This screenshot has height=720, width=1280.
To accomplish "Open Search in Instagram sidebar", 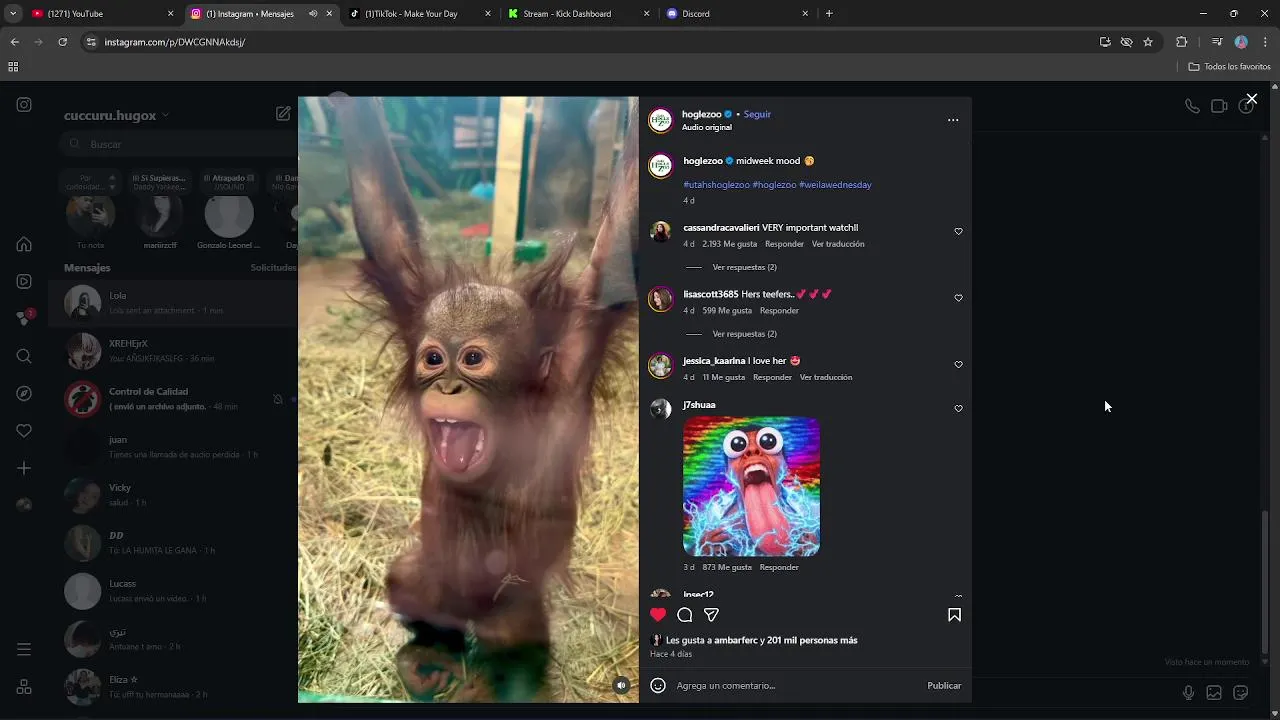I will tap(24, 356).
